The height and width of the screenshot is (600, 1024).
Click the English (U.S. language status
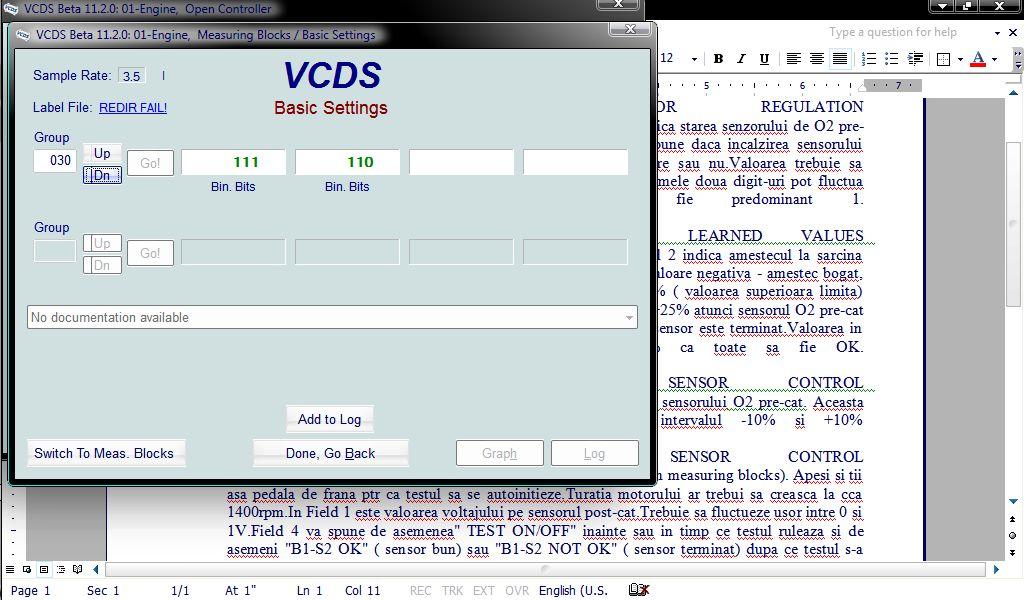click(573, 590)
